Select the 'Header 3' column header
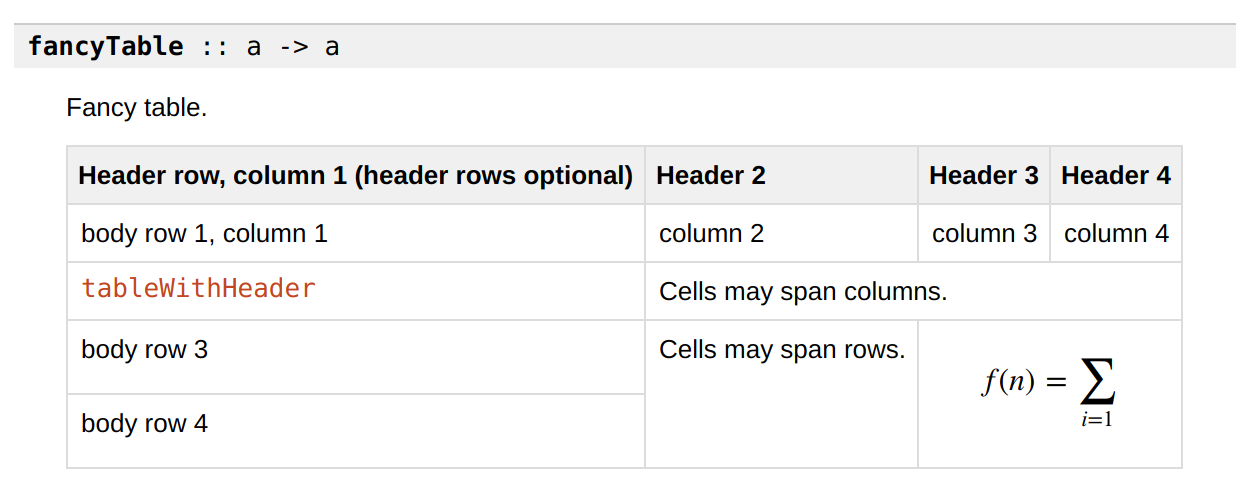Viewport: 1236px width, 500px height. [984, 176]
